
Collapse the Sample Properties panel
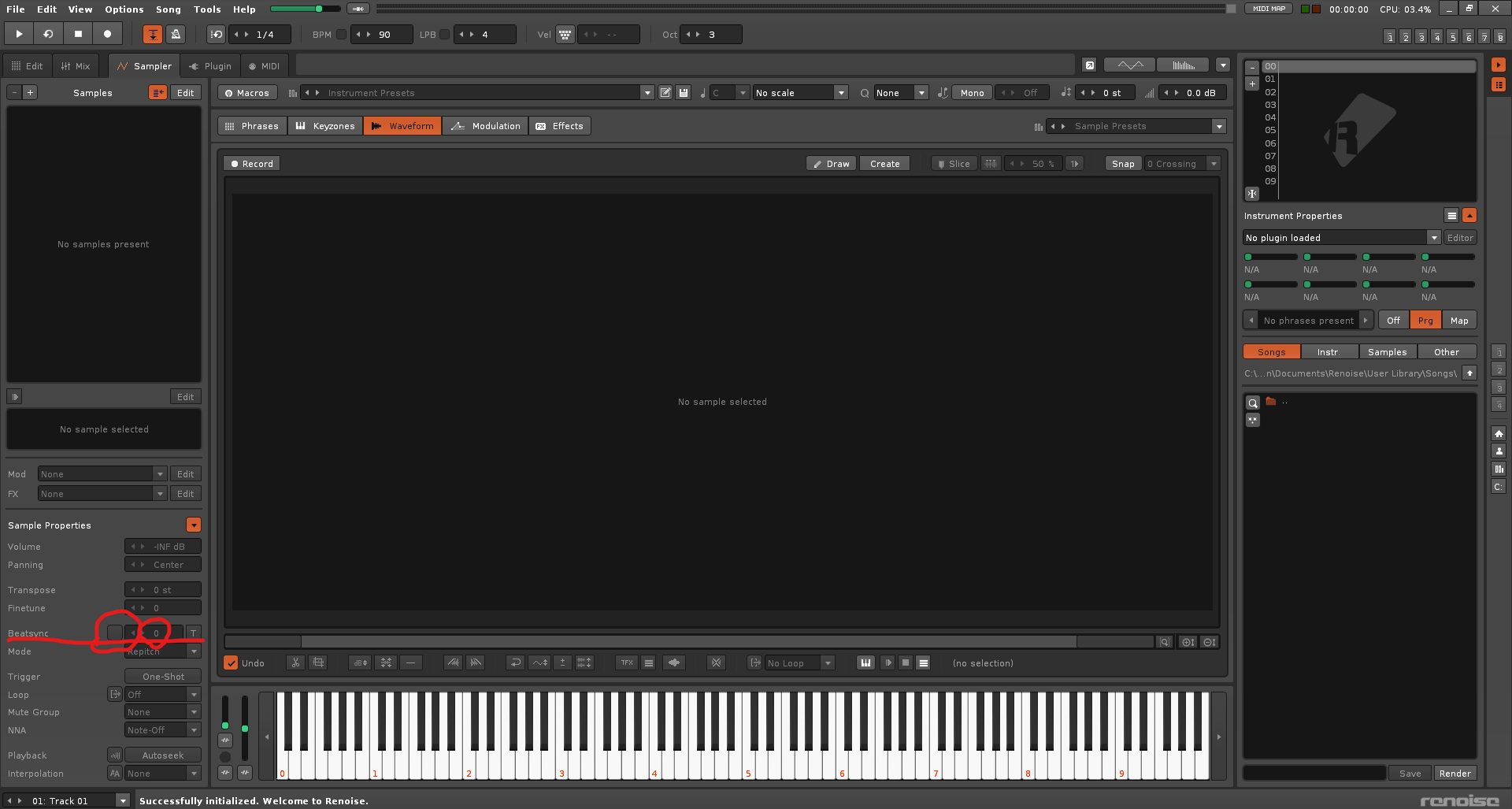point(194,525)
